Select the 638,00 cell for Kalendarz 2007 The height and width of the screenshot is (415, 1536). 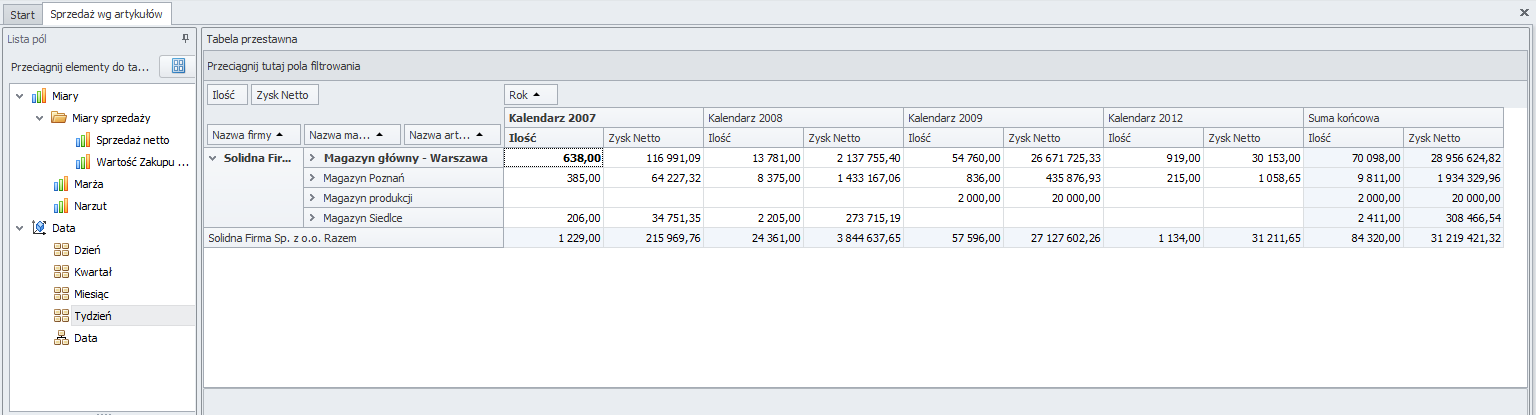[x=553, y=158]
